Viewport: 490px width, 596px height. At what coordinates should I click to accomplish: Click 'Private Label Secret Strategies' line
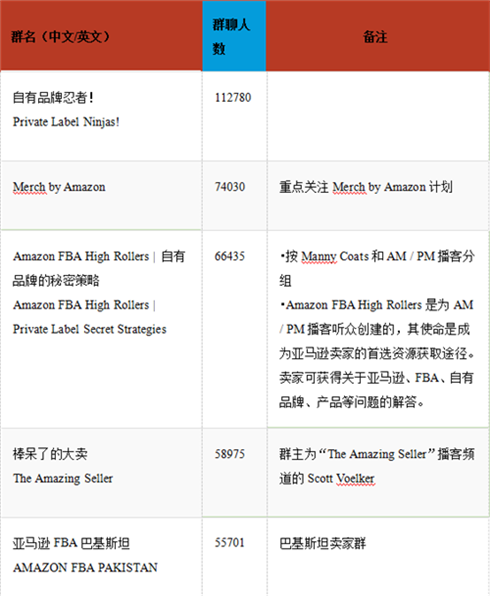90,329
